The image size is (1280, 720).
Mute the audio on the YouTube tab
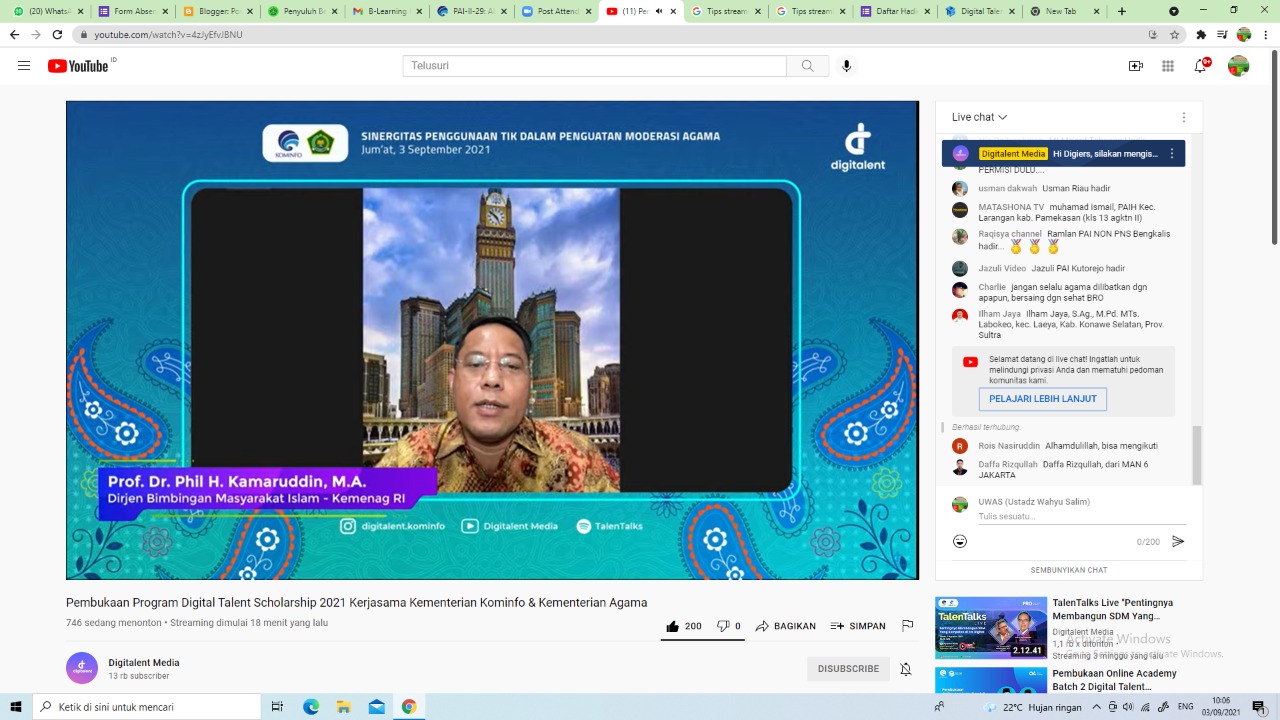pos(657,11)
